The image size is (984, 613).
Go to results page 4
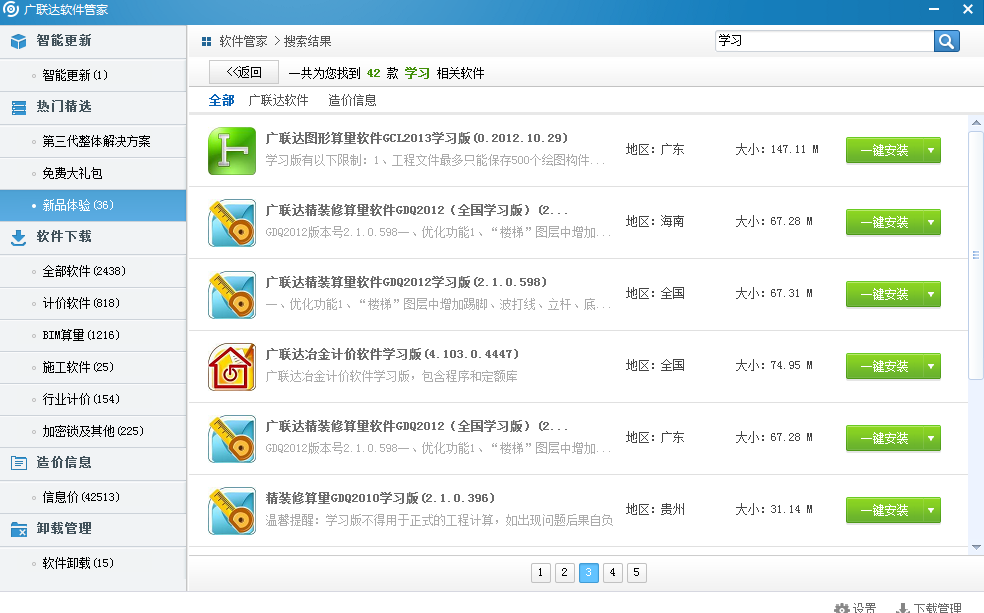tap(612, 572)
